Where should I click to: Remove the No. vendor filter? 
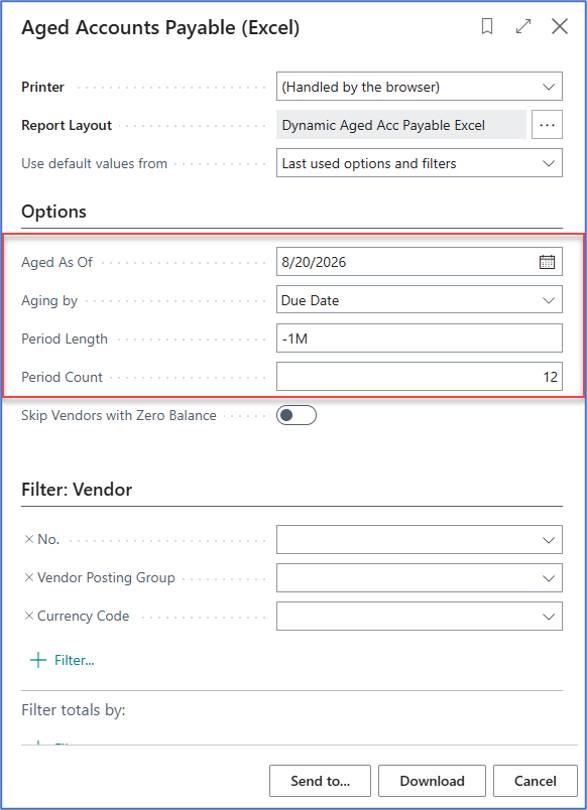pos(29,539)
